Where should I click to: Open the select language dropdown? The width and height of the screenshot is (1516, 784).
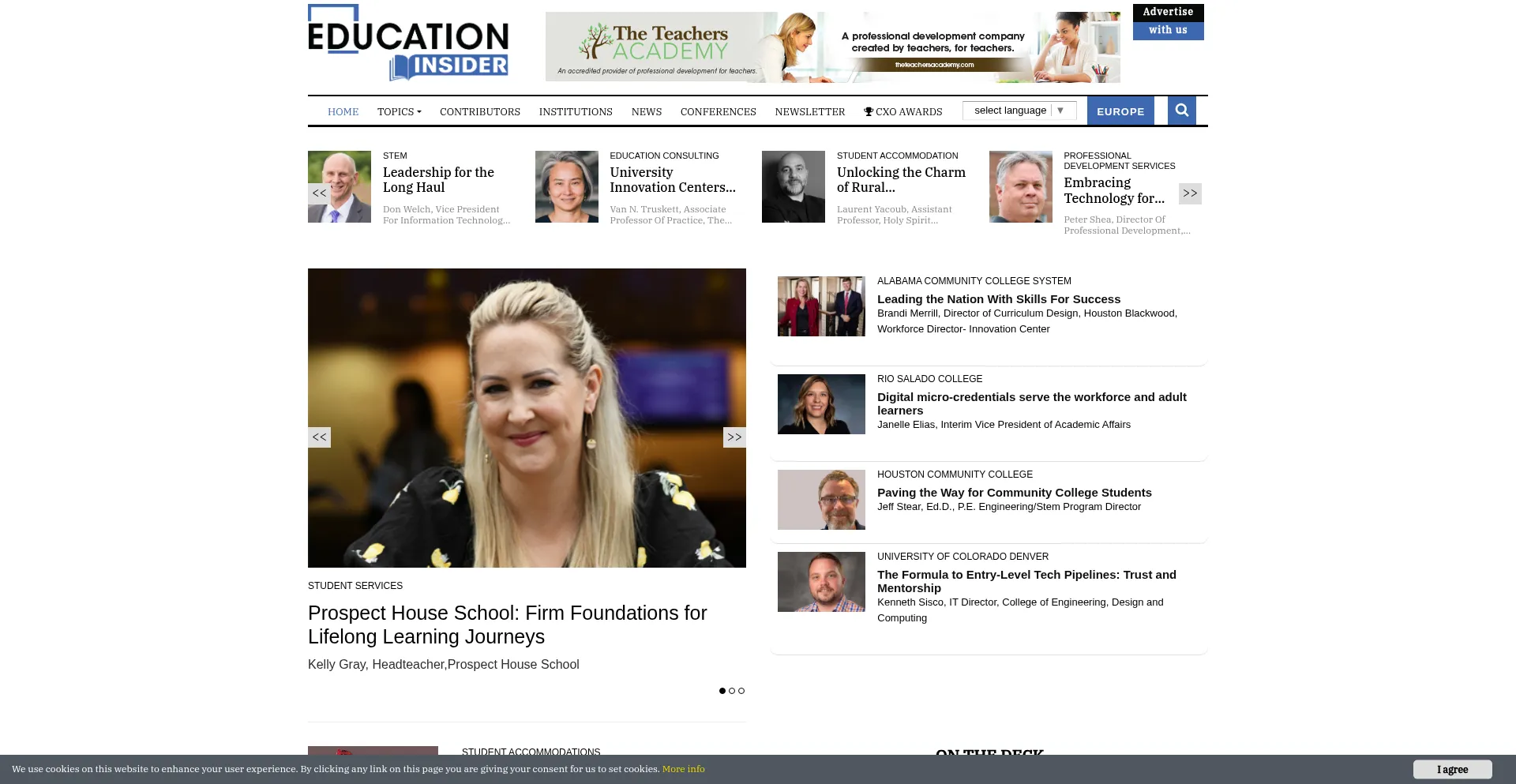click(1019, 111)
